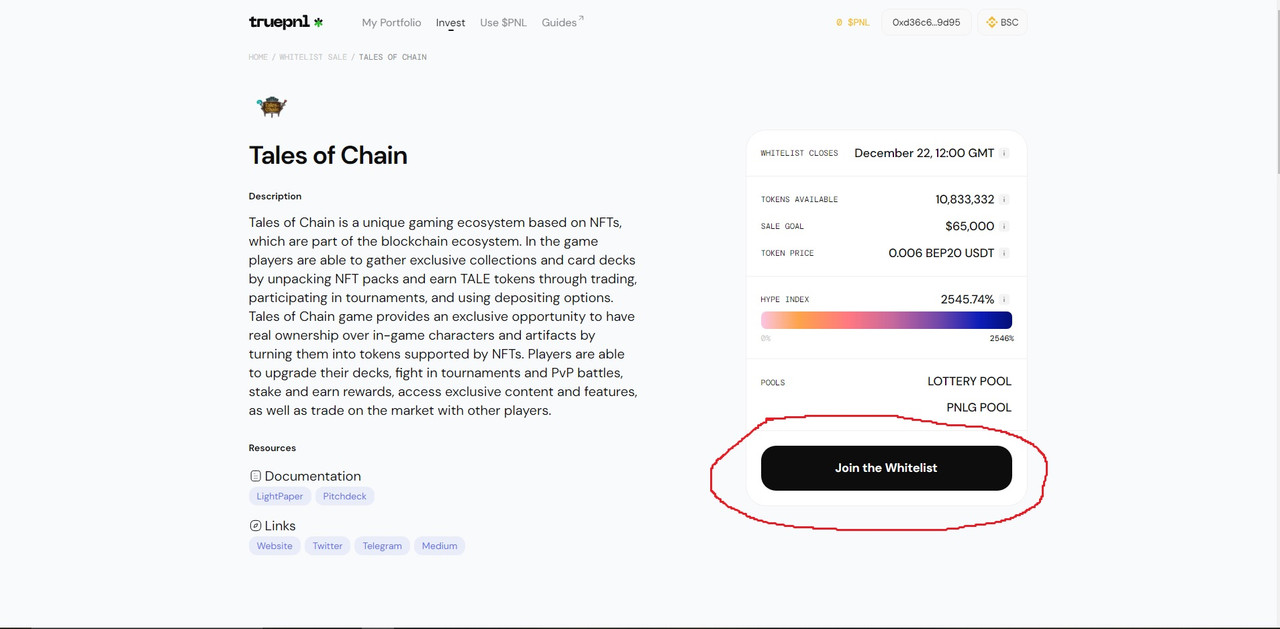Click the Tales of Chain project avatar
The width and height of the screenshot is (1280, 629).
pyautogui.click(x=271, y=105)
